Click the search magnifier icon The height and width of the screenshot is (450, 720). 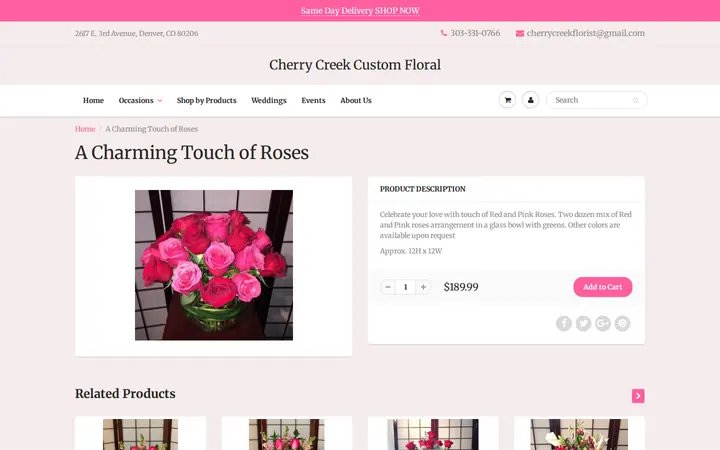(x=636, y=101)
